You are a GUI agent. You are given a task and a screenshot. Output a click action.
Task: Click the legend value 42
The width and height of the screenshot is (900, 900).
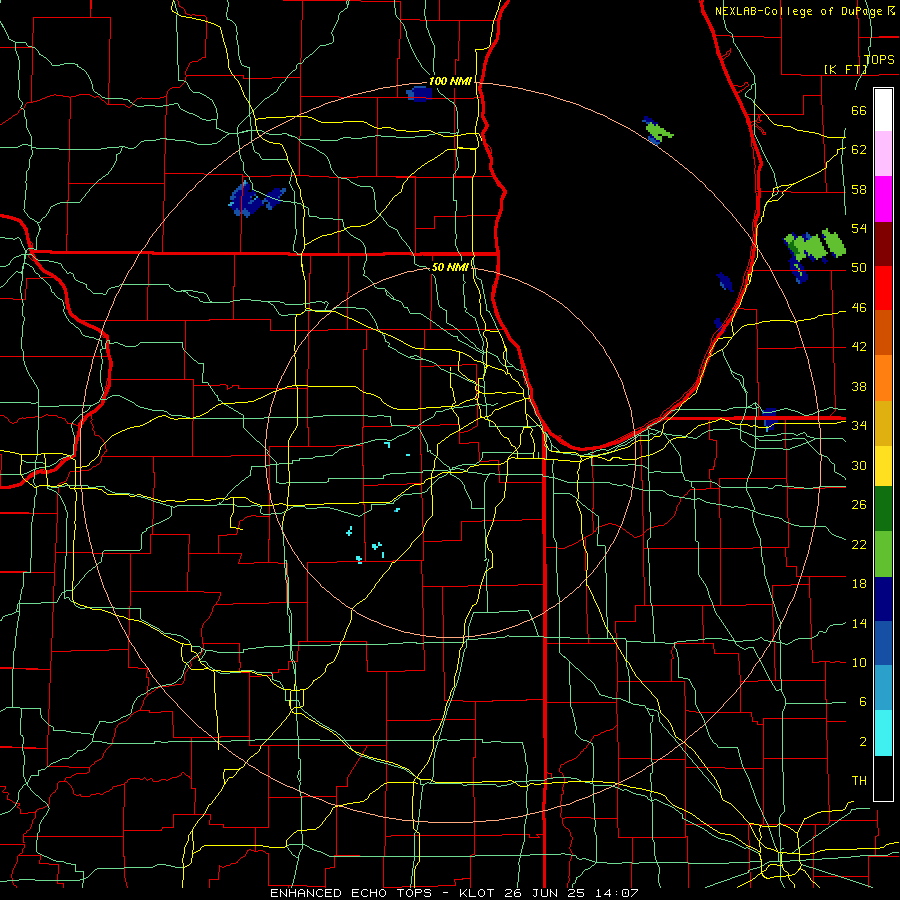[859, 347]
